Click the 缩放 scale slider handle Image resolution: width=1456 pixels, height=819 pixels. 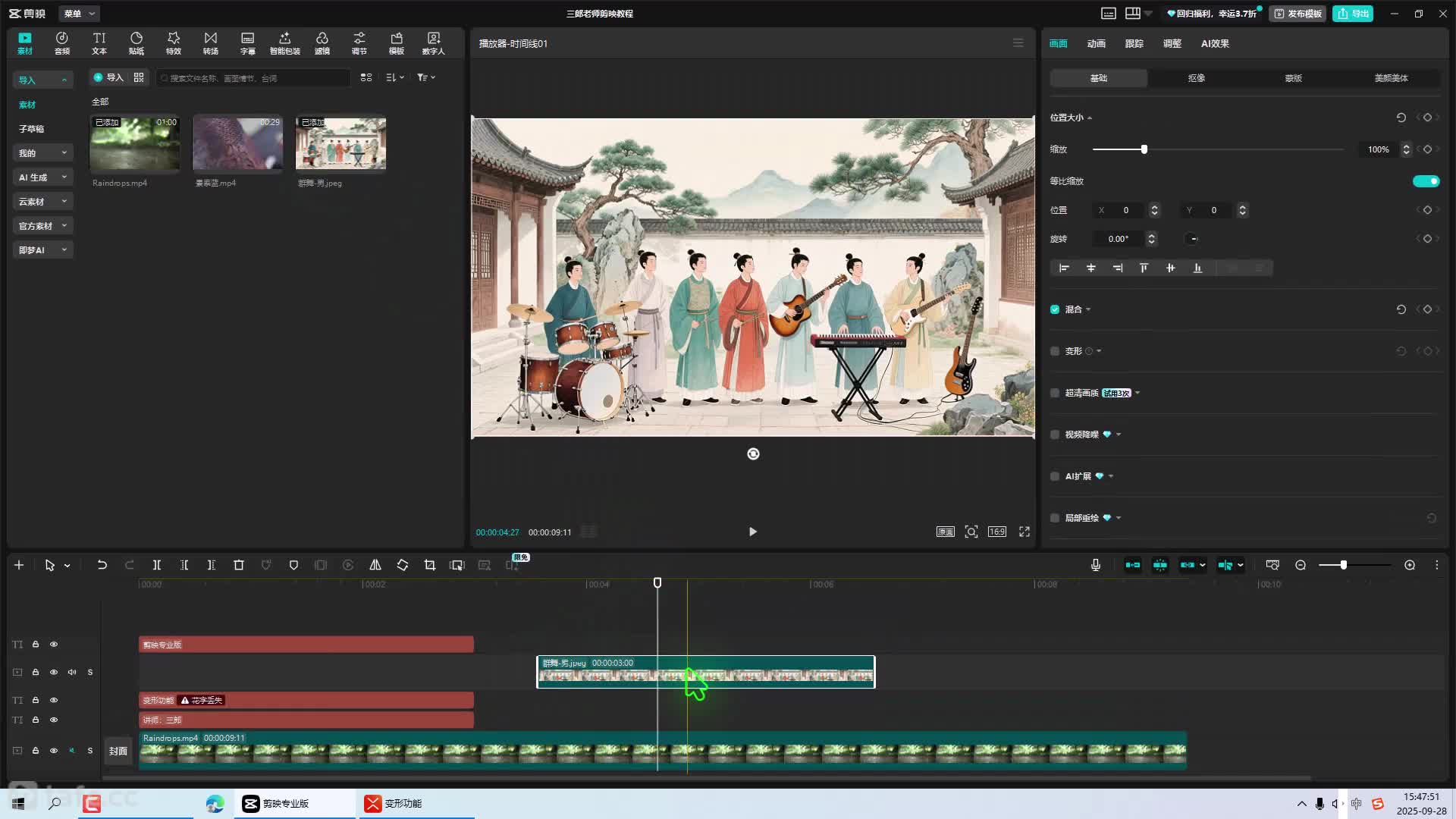point(1144,149)
